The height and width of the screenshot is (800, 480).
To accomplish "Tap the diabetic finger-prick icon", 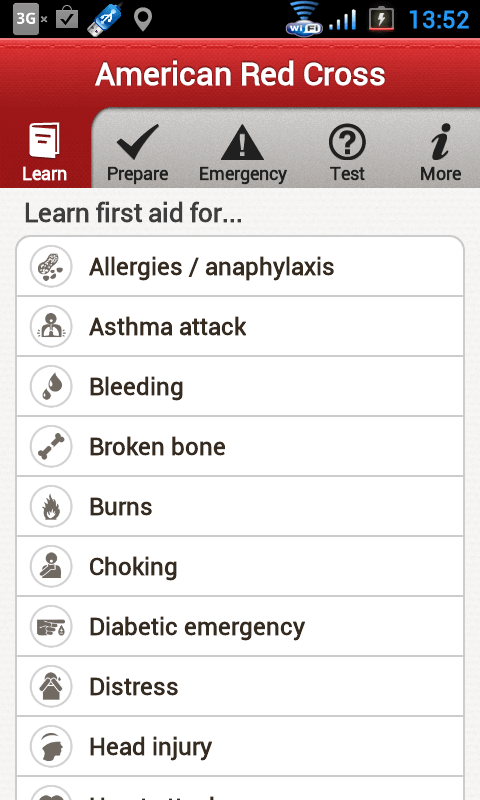I will pos(51,627).
